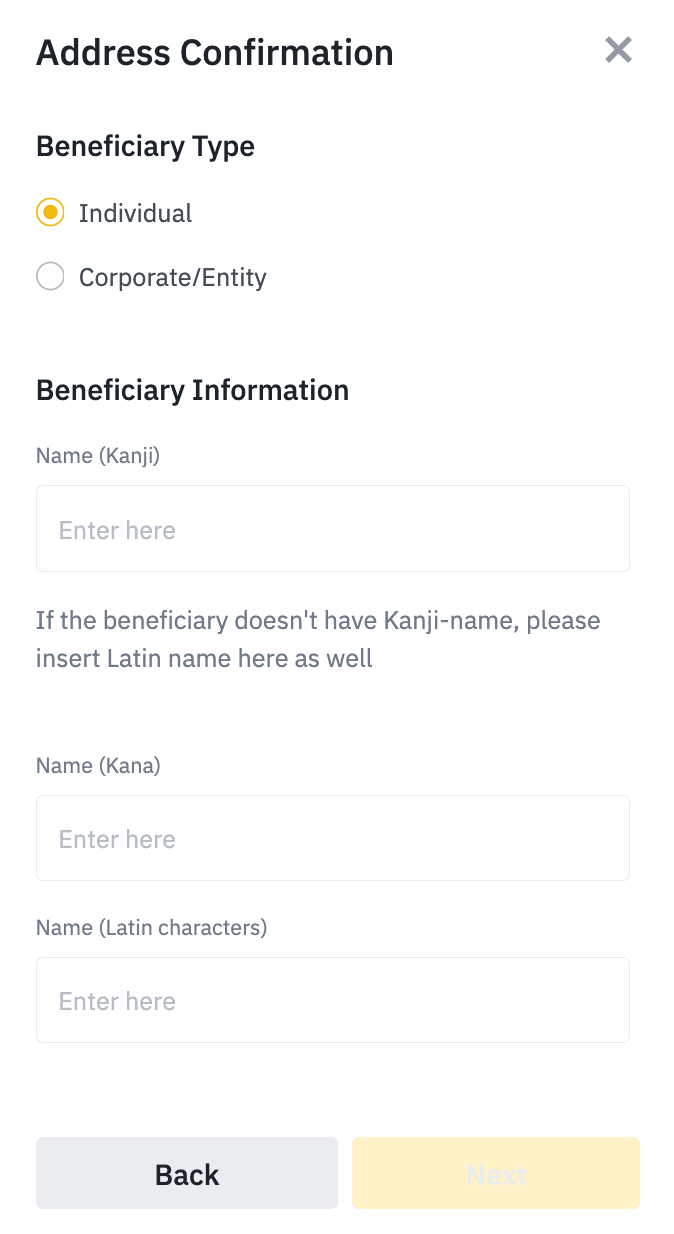Click into Name (Latin characters) field
674x1234 pixels.
[332, 1000]
